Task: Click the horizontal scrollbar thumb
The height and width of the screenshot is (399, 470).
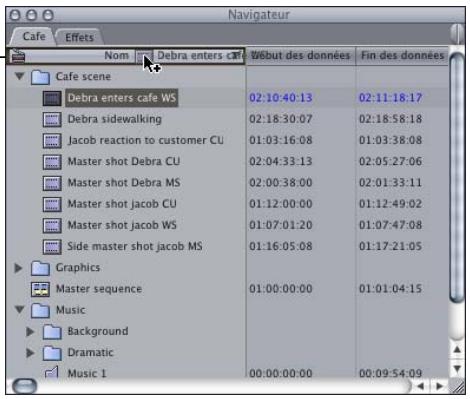Action: (24, 386)
